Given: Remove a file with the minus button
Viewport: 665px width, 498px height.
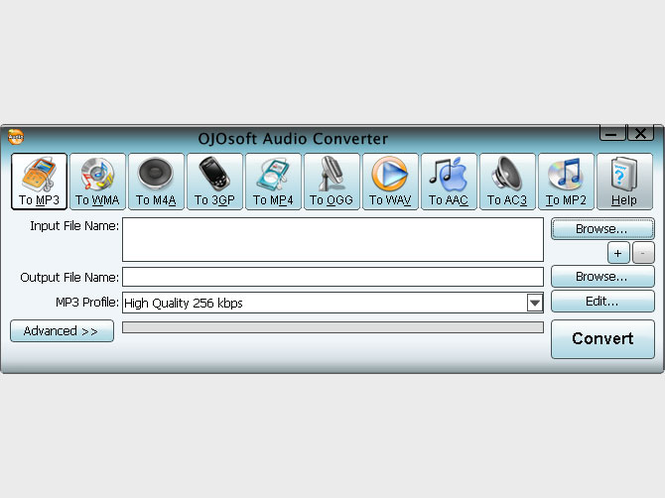Looking at the screenshot, I should [x=643, y=253].
